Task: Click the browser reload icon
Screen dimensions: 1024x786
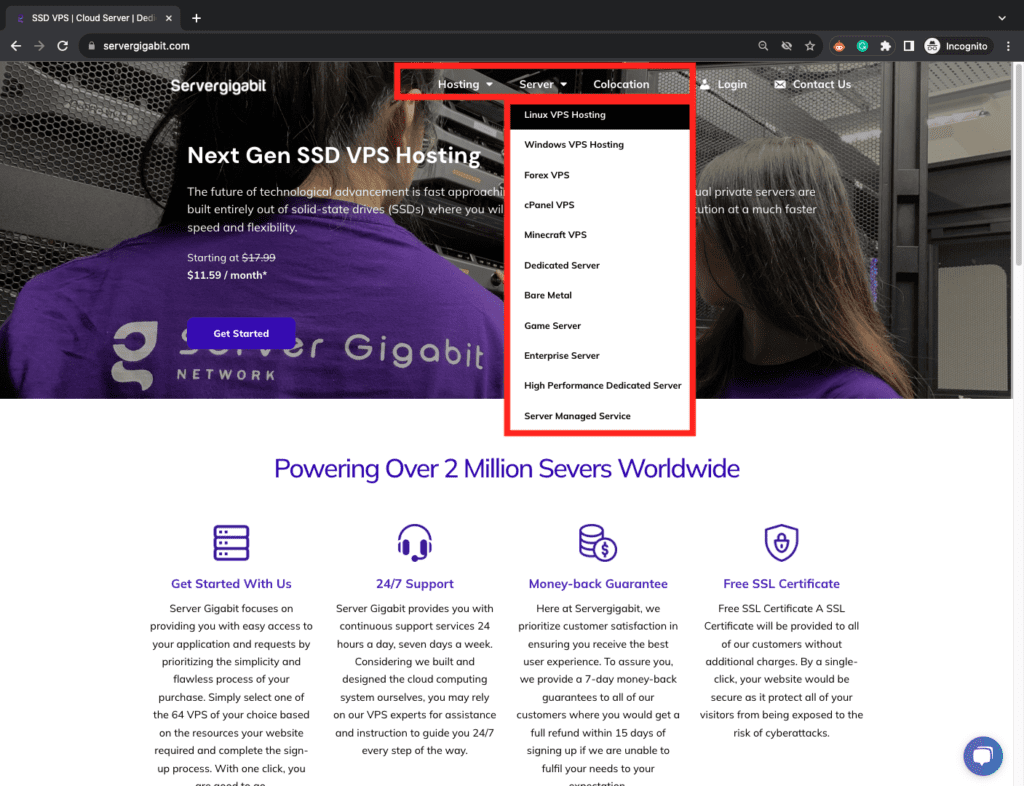Action: pos(62,45)
